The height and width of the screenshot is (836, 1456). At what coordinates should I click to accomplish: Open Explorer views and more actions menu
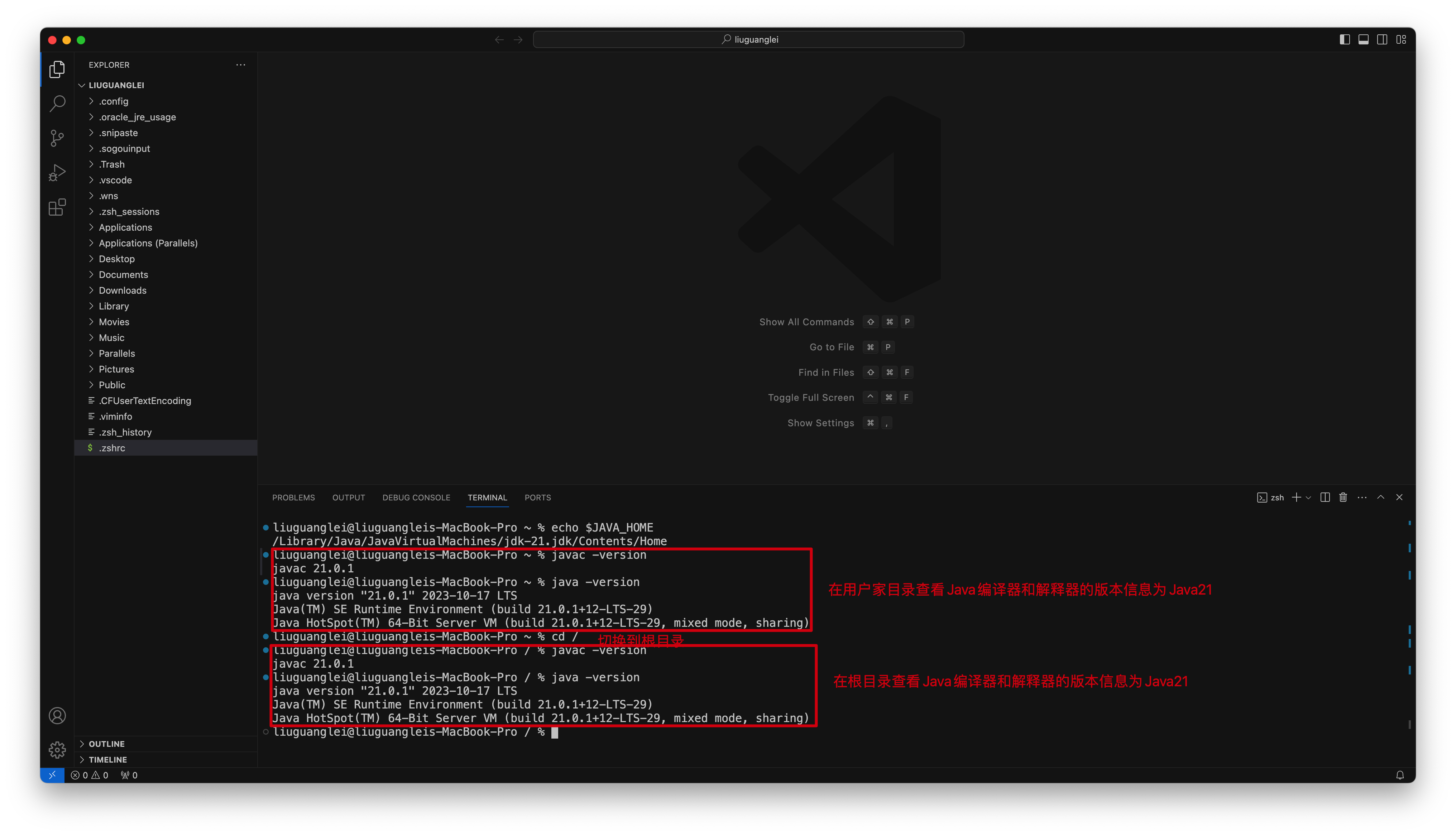tap(240, 65)
